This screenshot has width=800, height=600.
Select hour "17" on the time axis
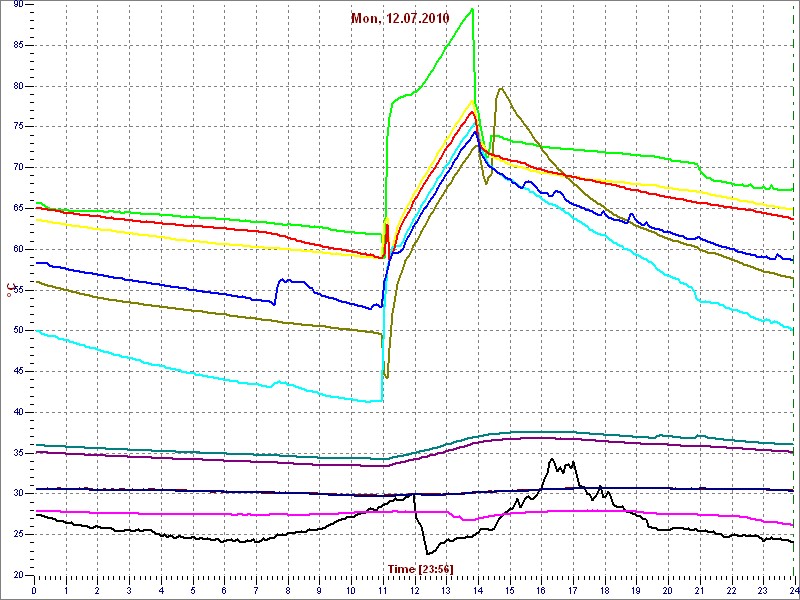572,590
